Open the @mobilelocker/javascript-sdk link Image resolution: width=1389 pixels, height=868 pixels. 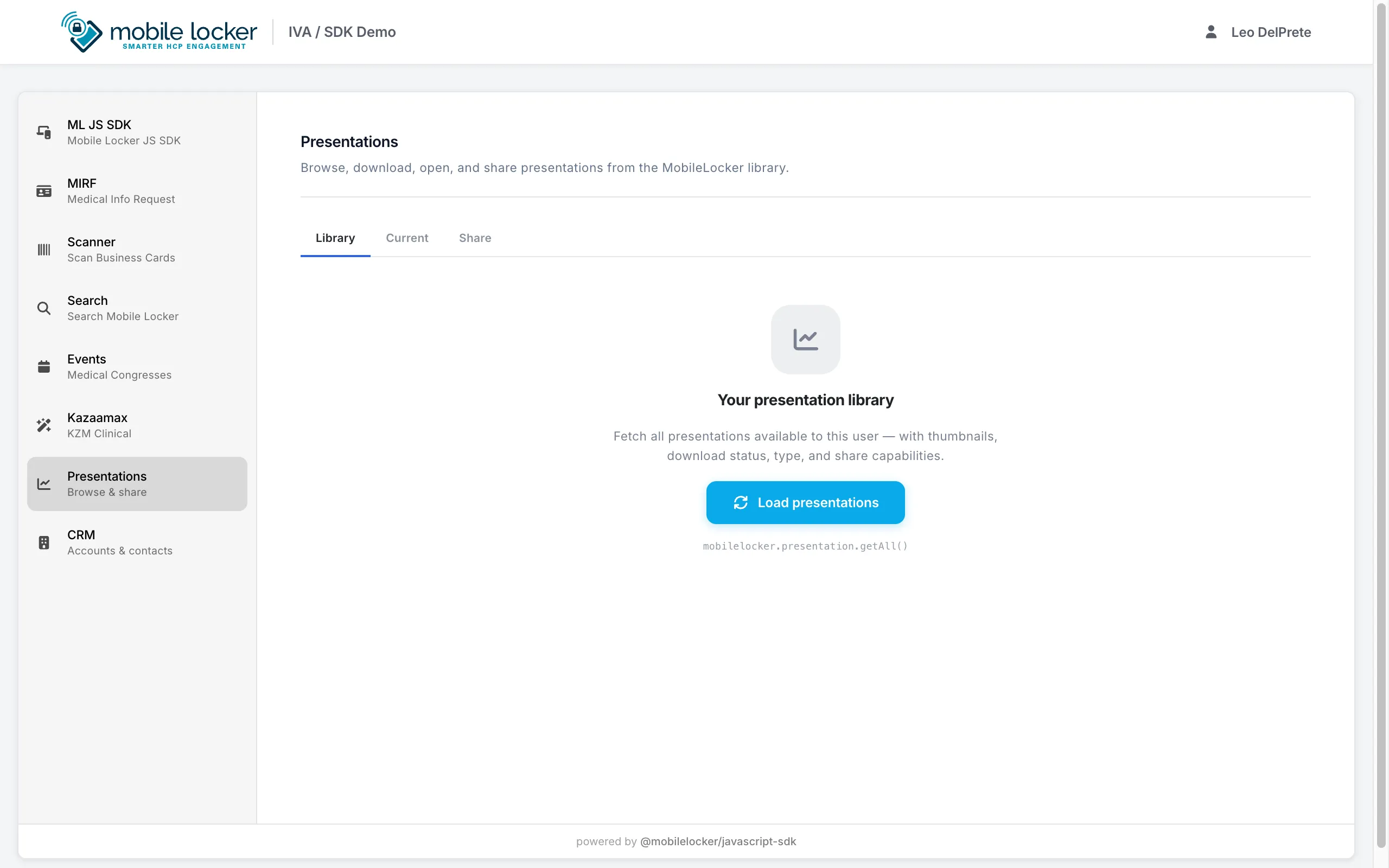(718, 841)
